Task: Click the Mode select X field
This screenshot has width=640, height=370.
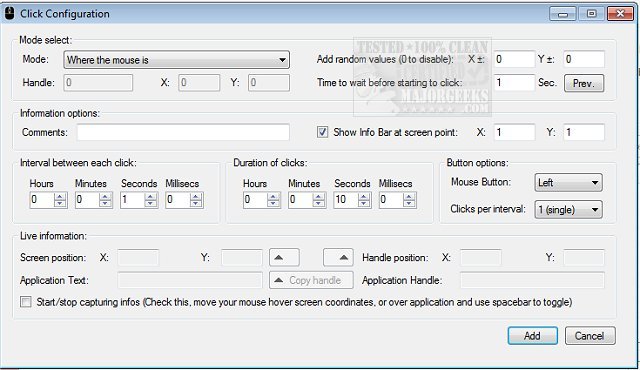Action: pyautogui.click(x=199, y=82)
